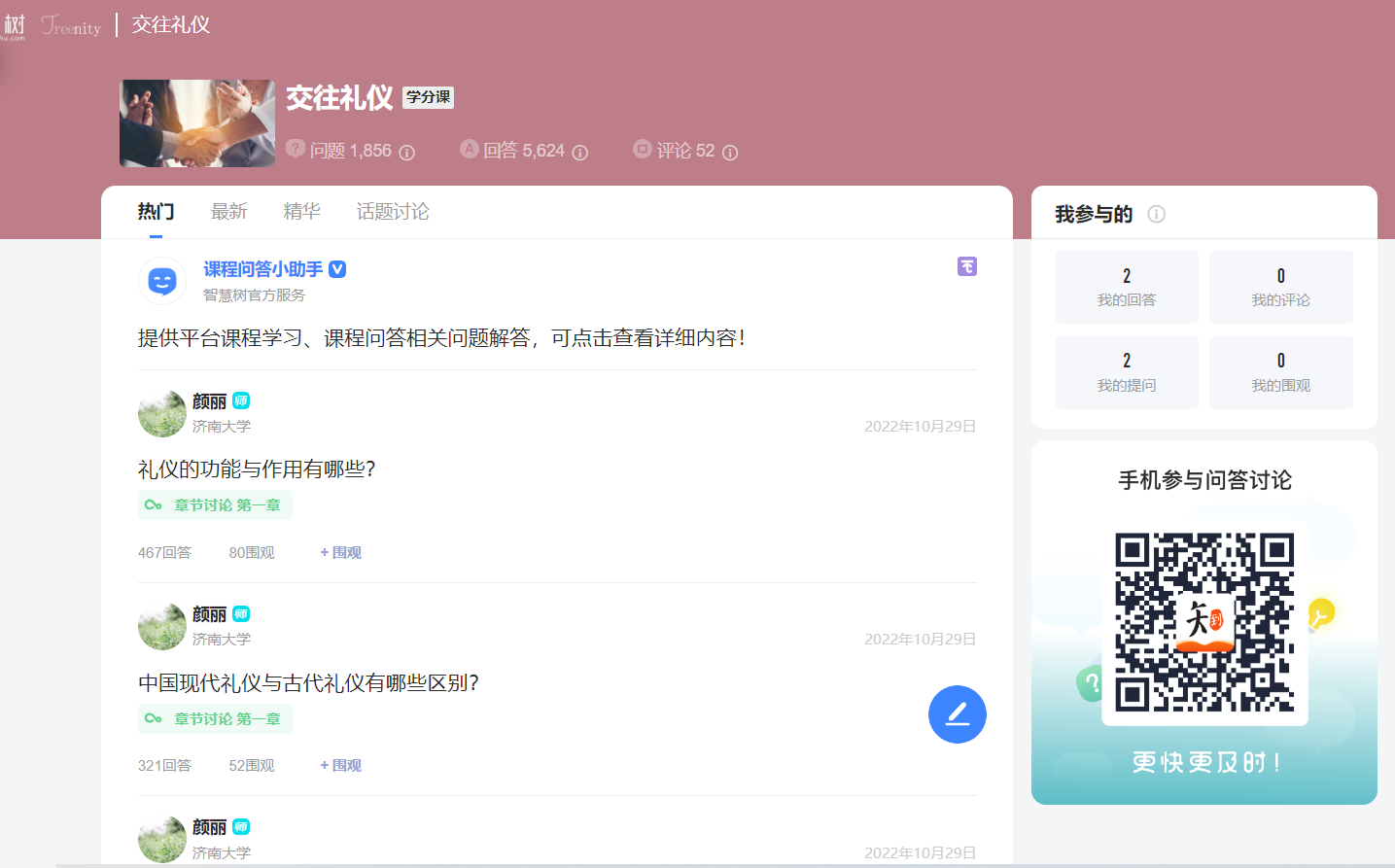Image resolution: width=1395 pixels, height=868 pixels.
Task: Click the QR code image
Action: tap(1204, 622)
